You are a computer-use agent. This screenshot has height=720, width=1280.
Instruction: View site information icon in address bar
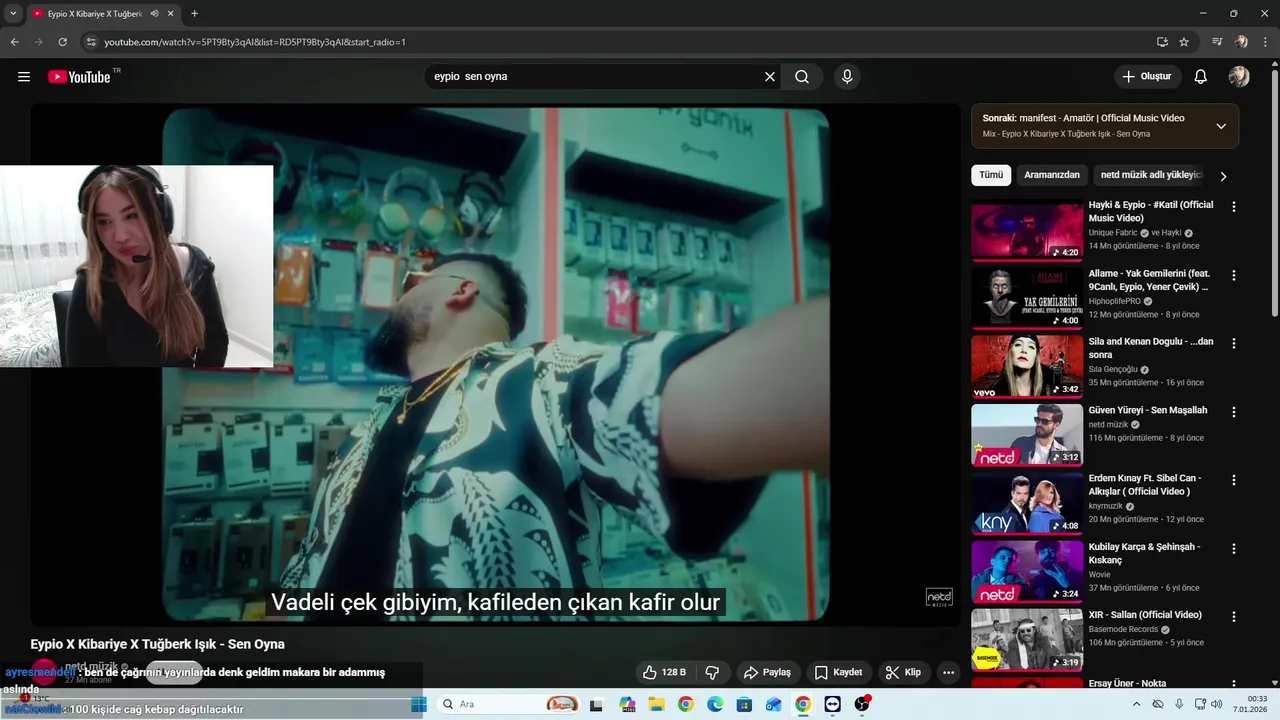click(91, 42)
